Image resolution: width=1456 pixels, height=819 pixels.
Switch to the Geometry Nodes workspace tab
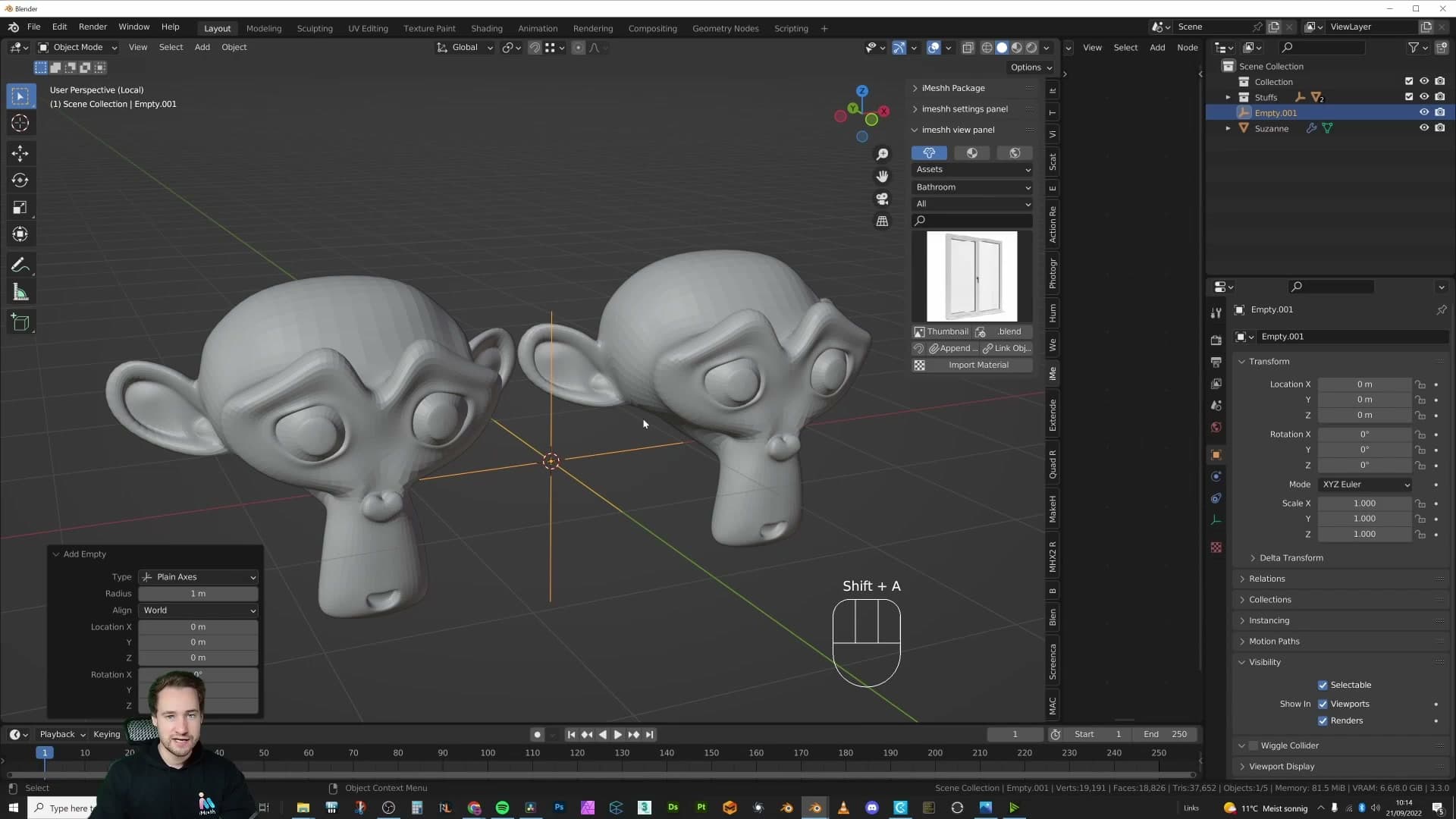(x=726, y=29)
